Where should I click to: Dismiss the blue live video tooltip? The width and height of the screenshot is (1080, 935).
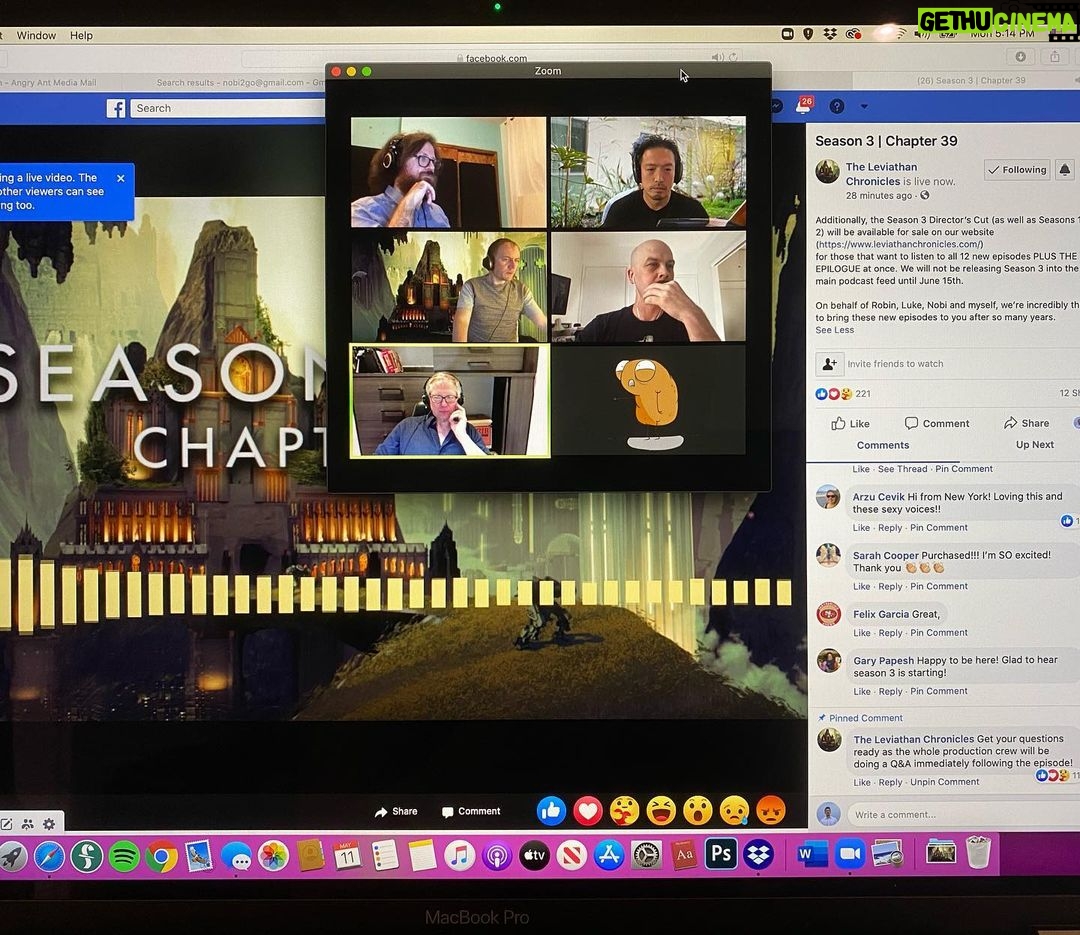tap(121, 178)
